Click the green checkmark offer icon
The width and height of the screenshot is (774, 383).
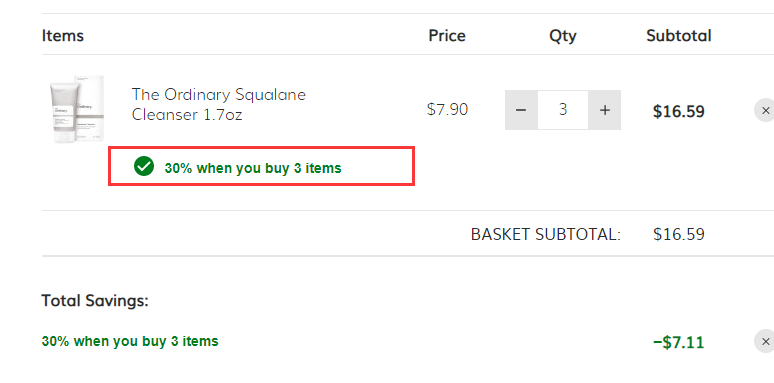[144, 166]
